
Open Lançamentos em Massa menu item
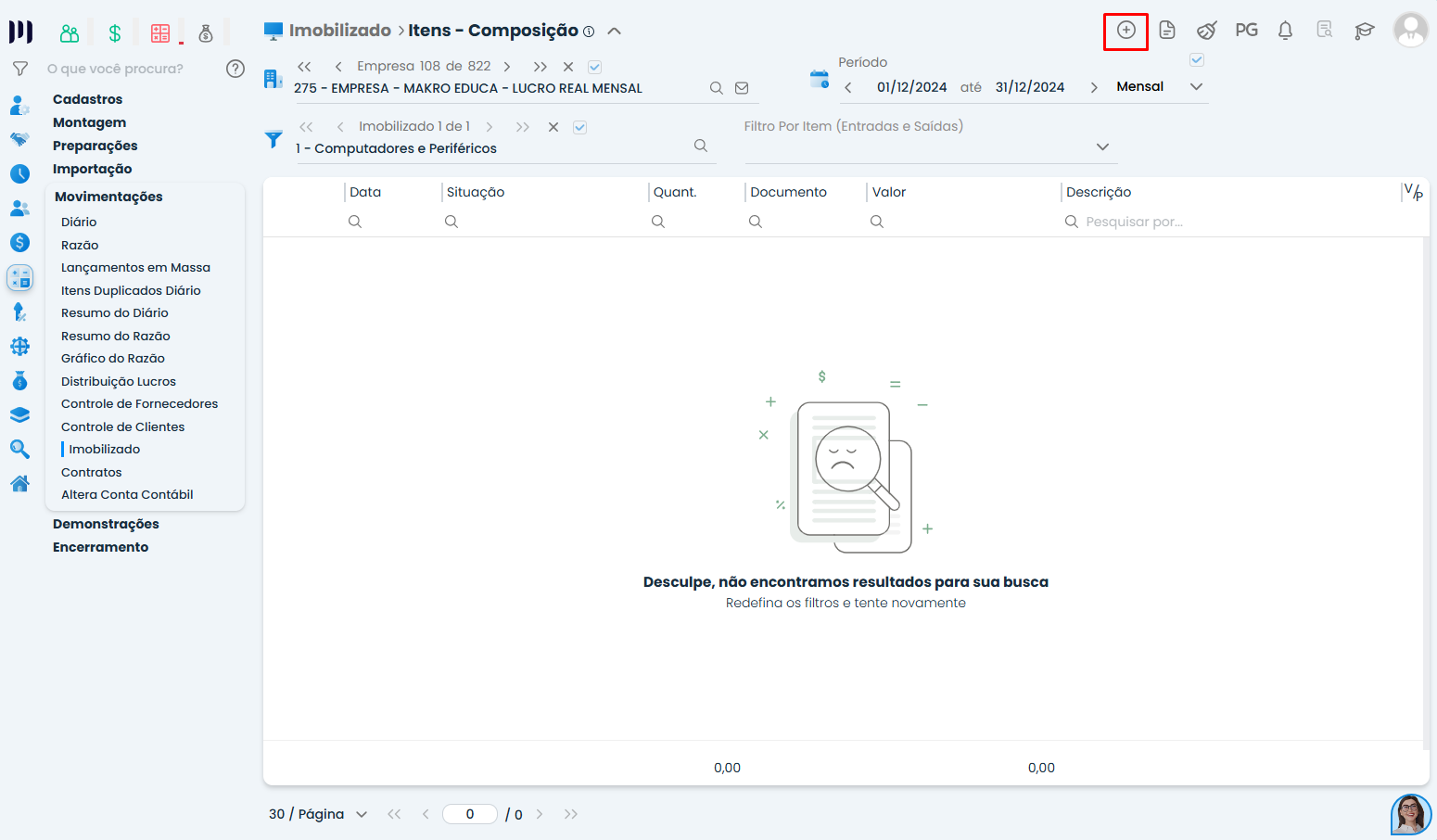point(135,267)
